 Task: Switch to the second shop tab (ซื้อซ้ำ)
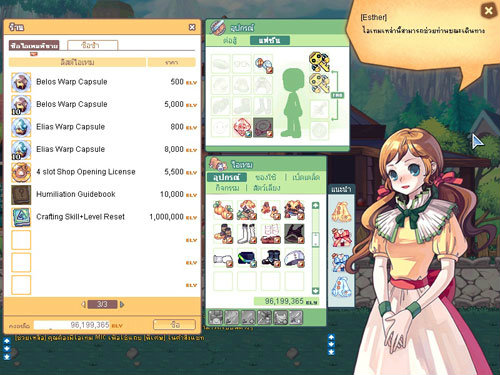pos(93,45)
